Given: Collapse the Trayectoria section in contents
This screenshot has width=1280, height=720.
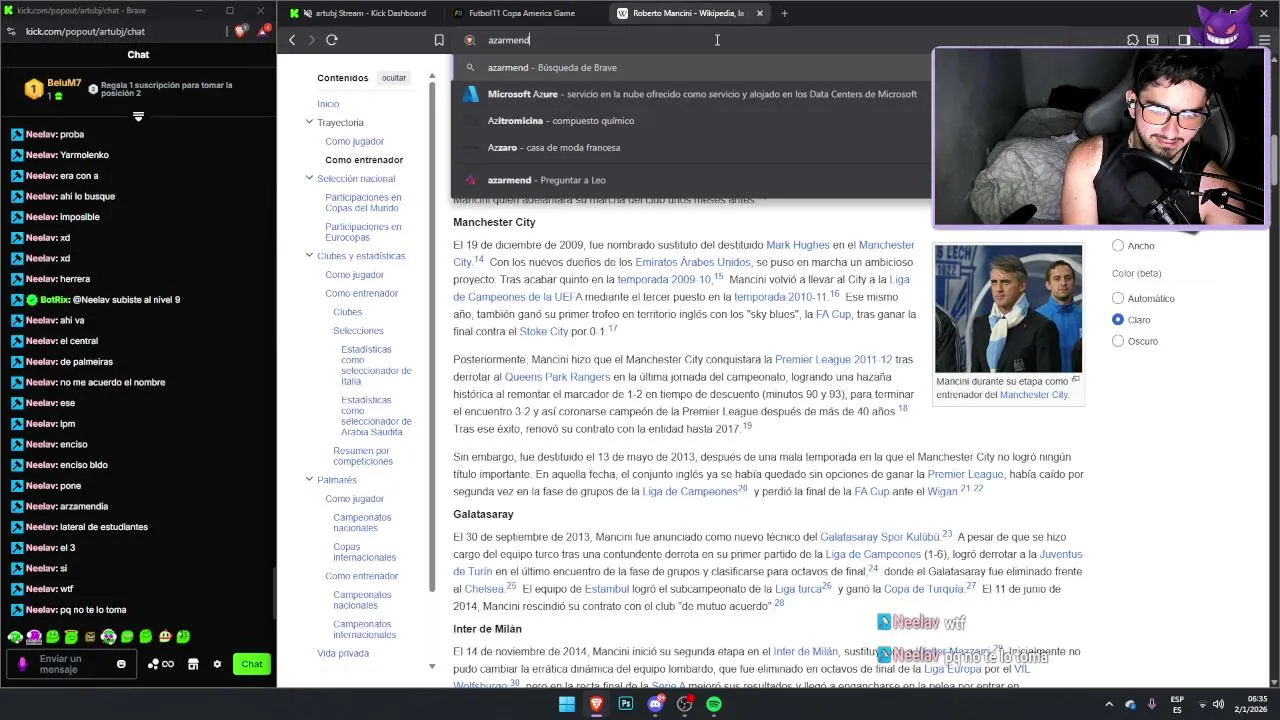Looking at the screenshot, I should pyautogui.click(x=309, y=122).
